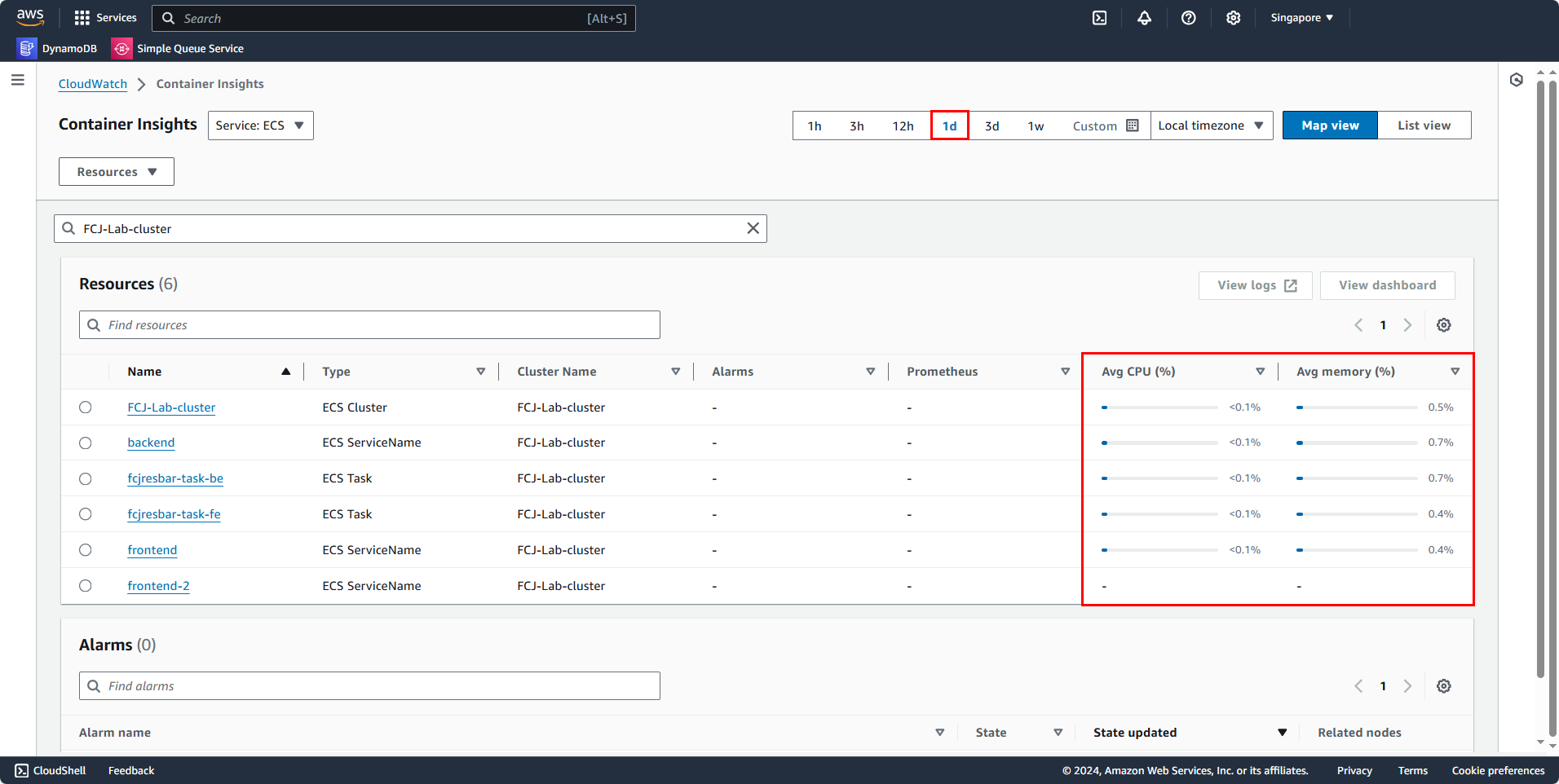Expand the Service: ECS dropdown
Screen dimensions: 1559x784
pos(261,126)
